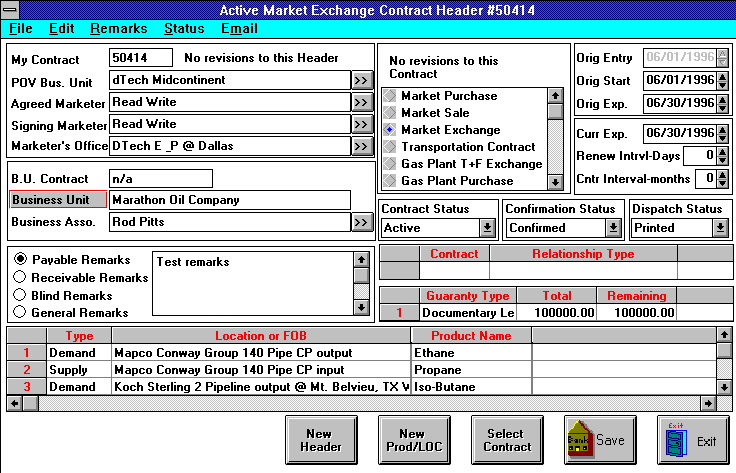The width and height of the screenshot is (736, 473).
Task: Select the Market Purchase contract type
Action: pyautogui.click(x=441, y=96)
